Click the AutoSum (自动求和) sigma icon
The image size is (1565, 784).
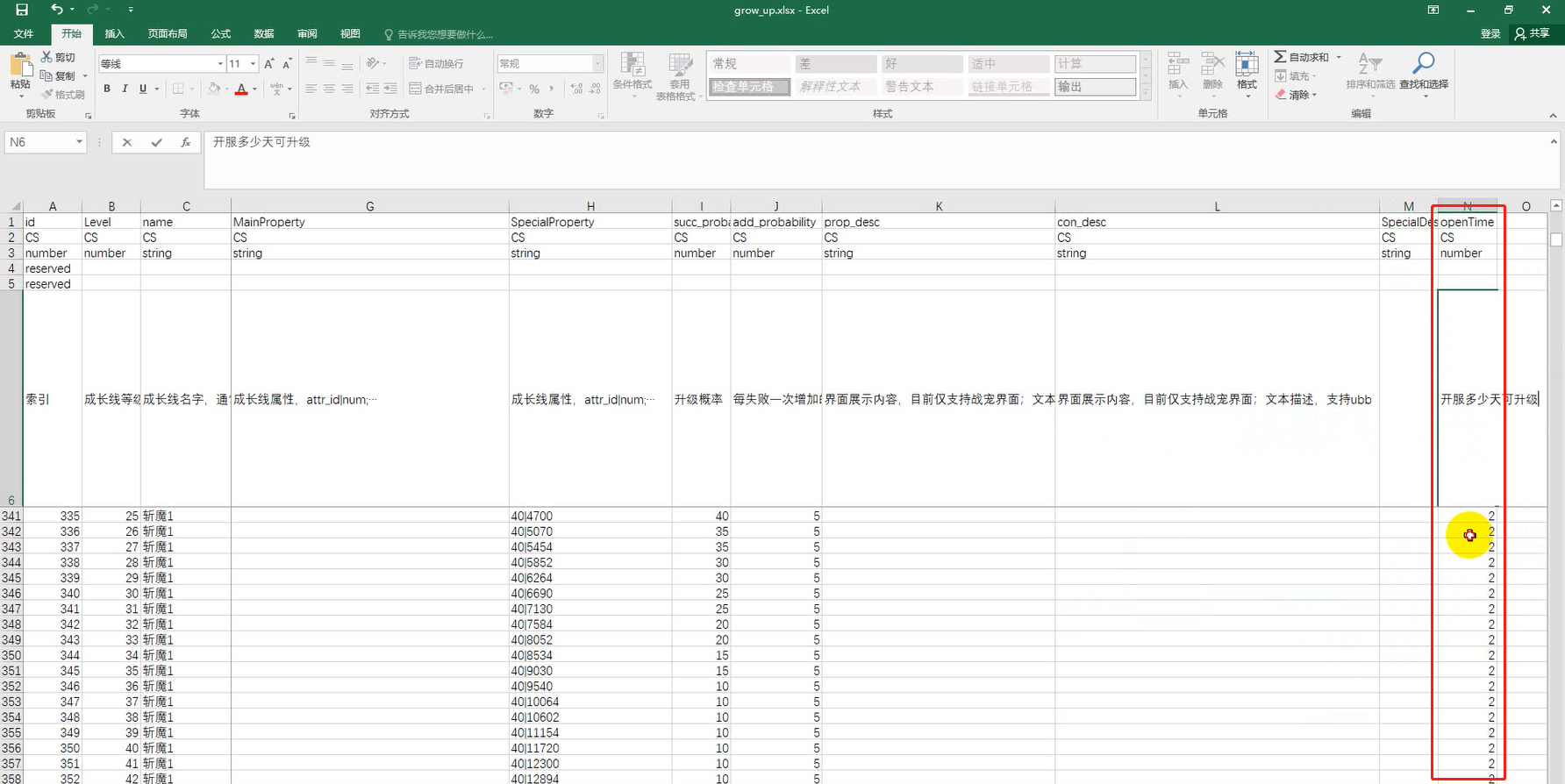1281,57
